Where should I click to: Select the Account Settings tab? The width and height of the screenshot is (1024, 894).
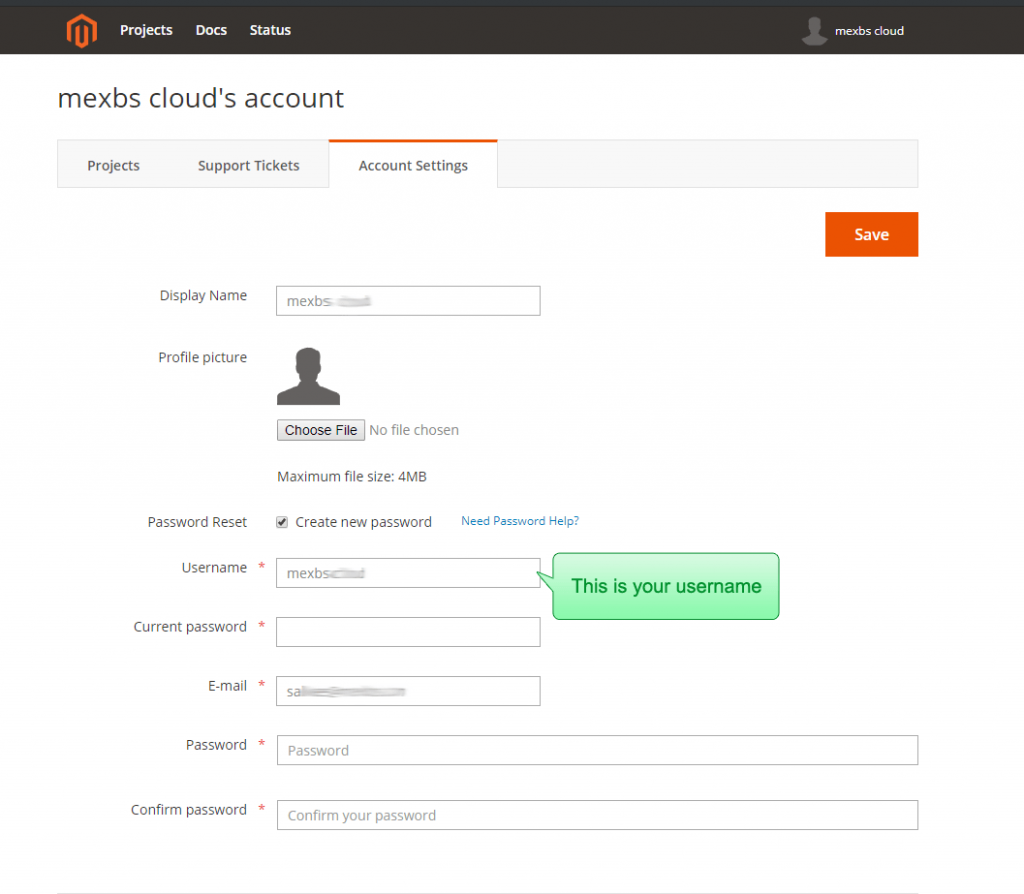click(413, 165)
